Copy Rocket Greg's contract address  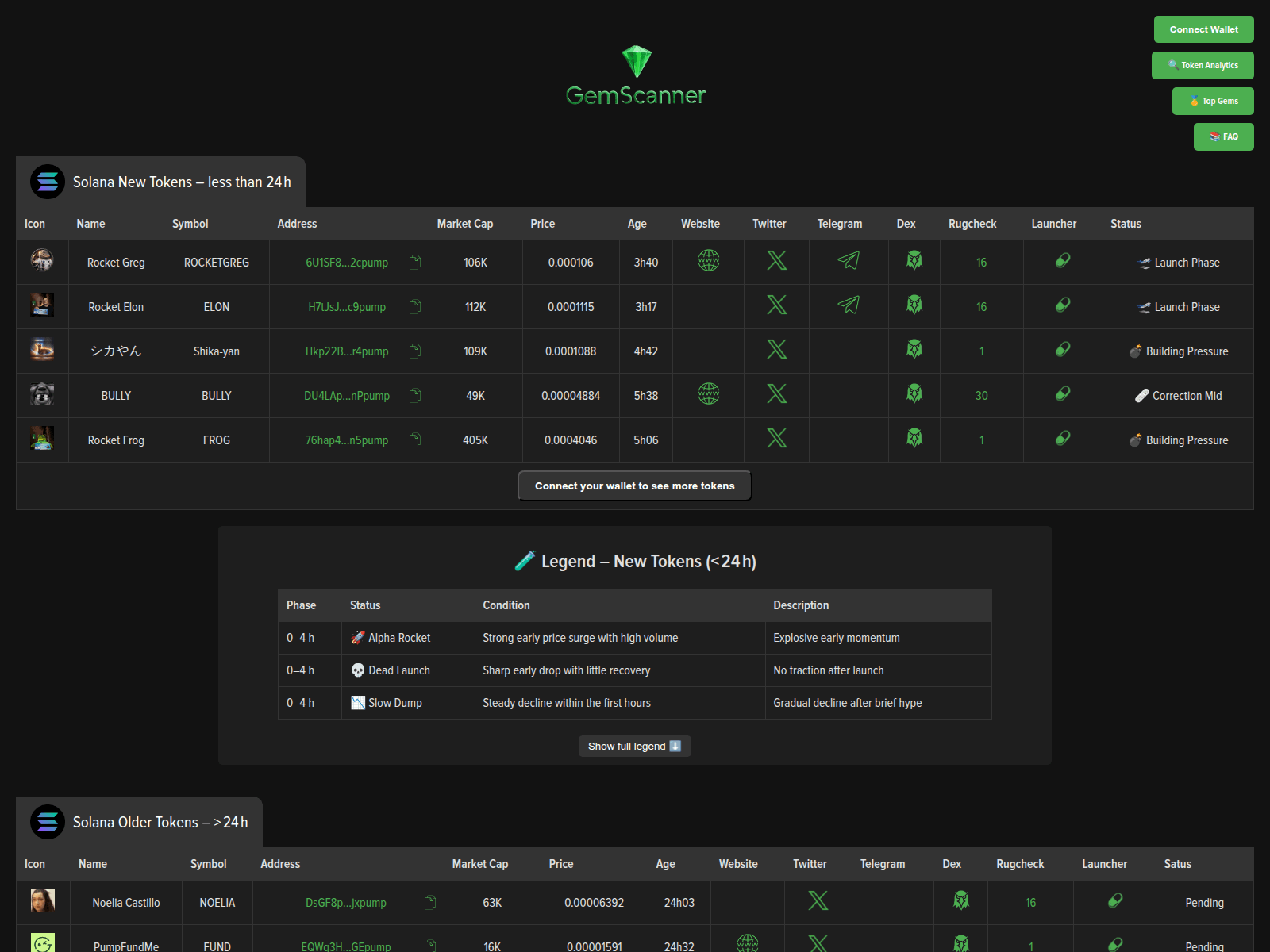tap(414, 263)
